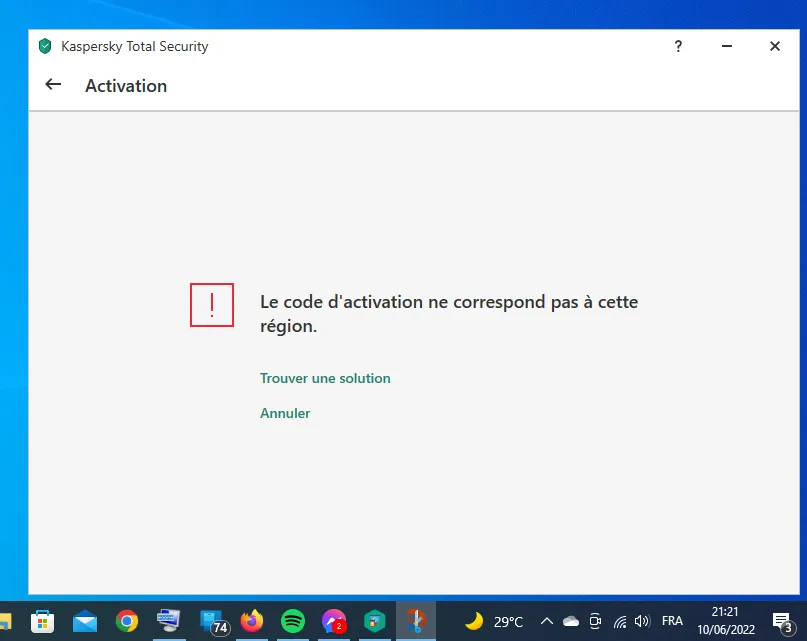Open the volume speaker tray icon

642,621
